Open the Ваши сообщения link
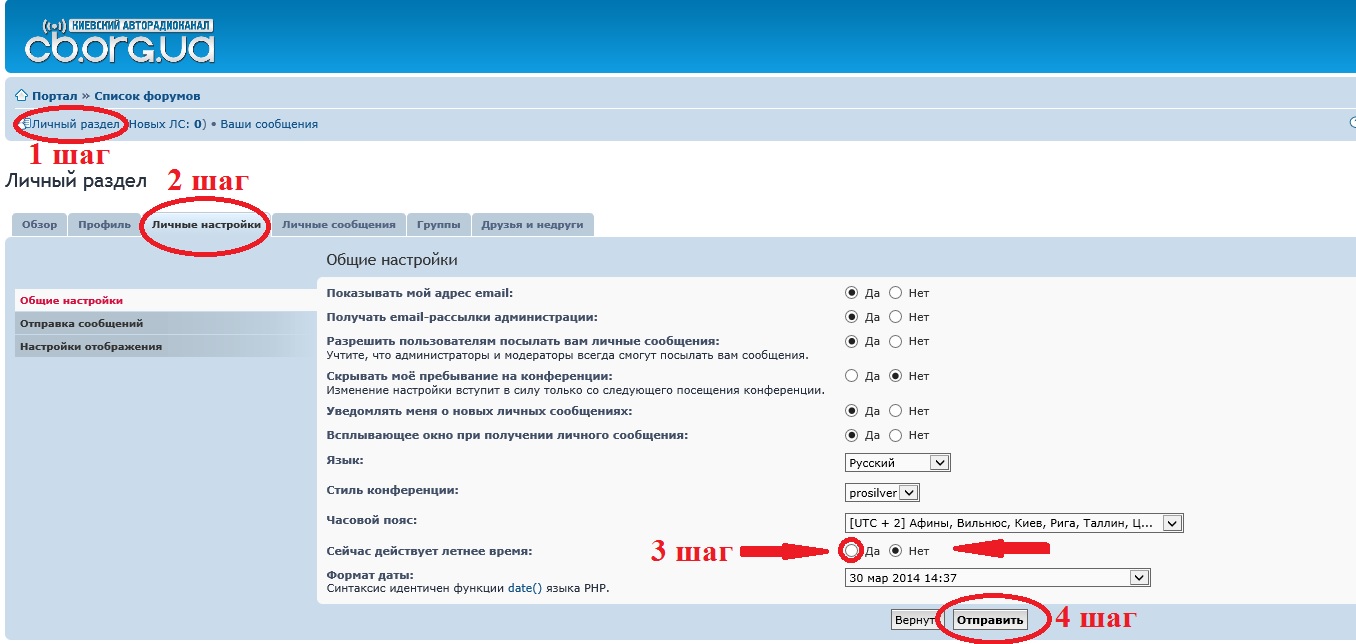Screen dimensions: 1356x644 coord(268,124)
